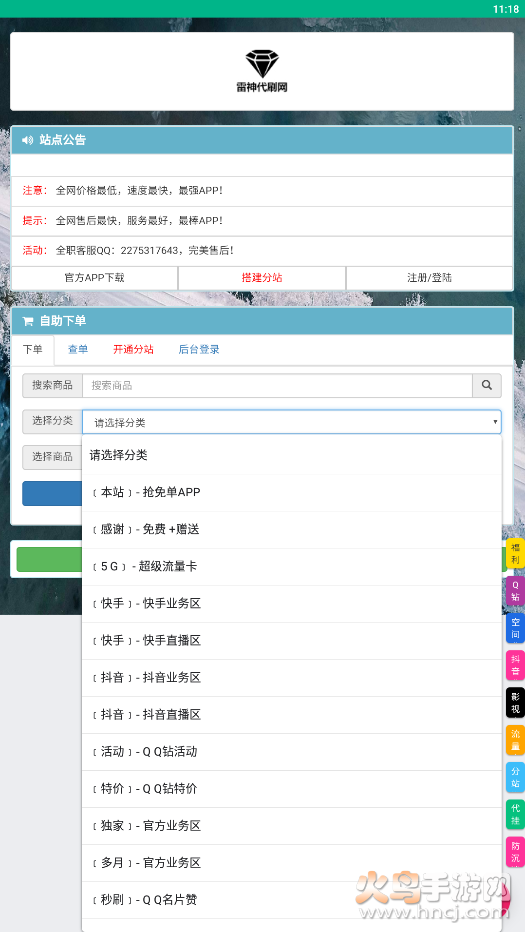Viewport: 525px width, 932px height.
Task: Select 5G - 超级流量卡 category
Action: [x=291, y=566]
